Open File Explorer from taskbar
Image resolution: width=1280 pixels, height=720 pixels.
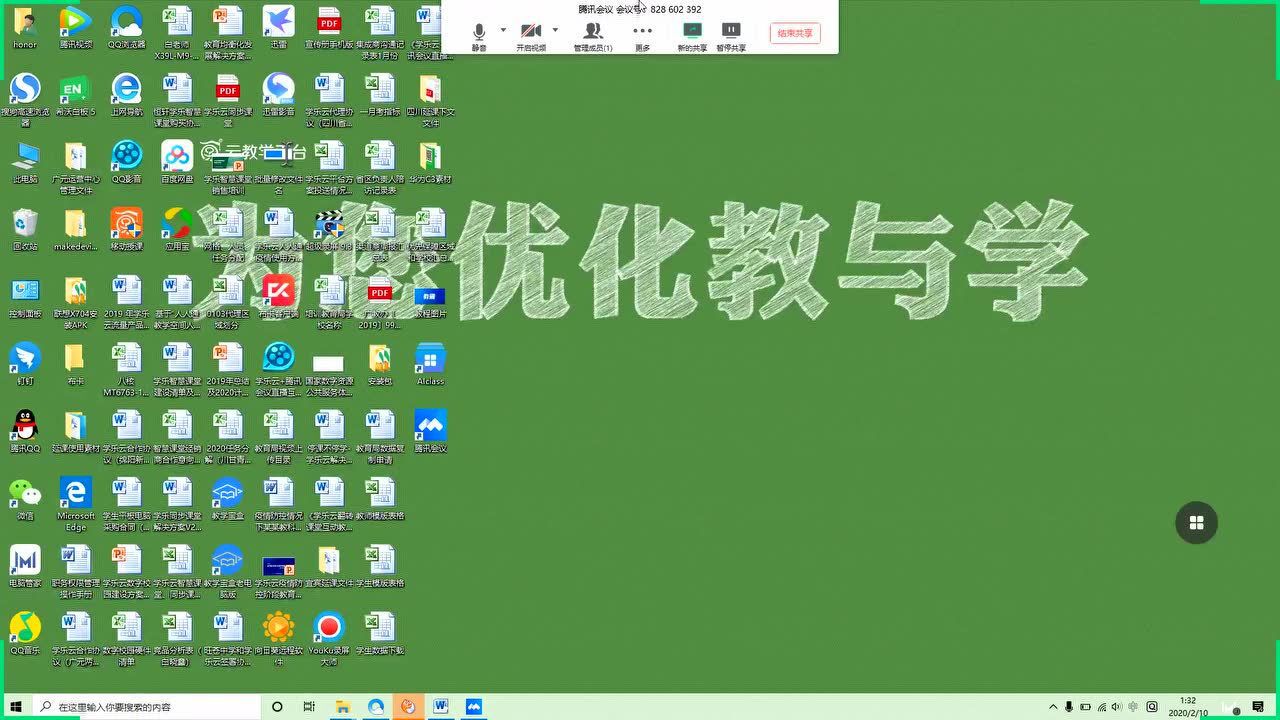click(342, 706)
